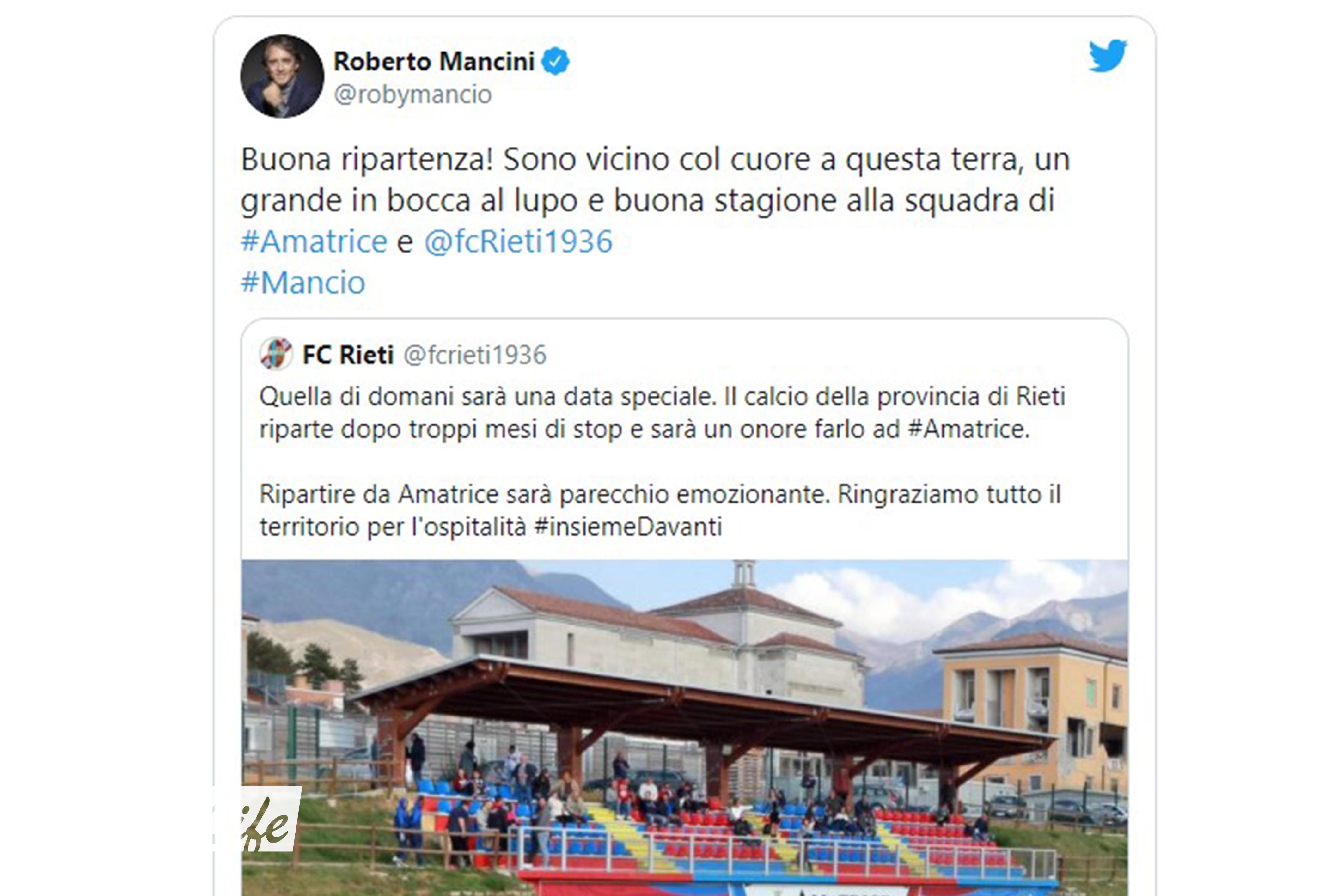Open the @robymancio handle
The height and width of the screenshot is (896, 1344).
pos(412,94)
